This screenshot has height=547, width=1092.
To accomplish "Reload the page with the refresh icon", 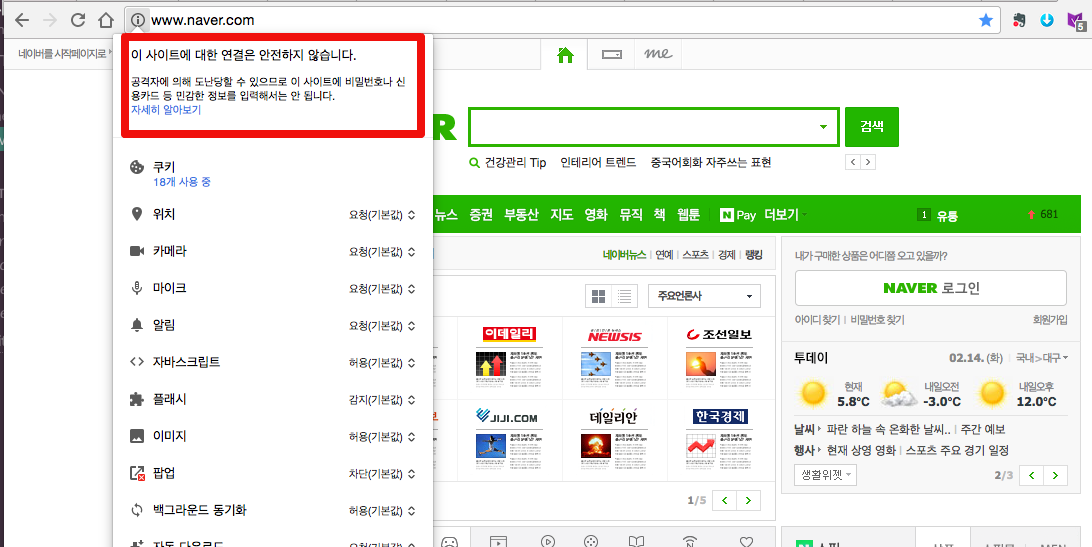I will click(x=78, y=20).
